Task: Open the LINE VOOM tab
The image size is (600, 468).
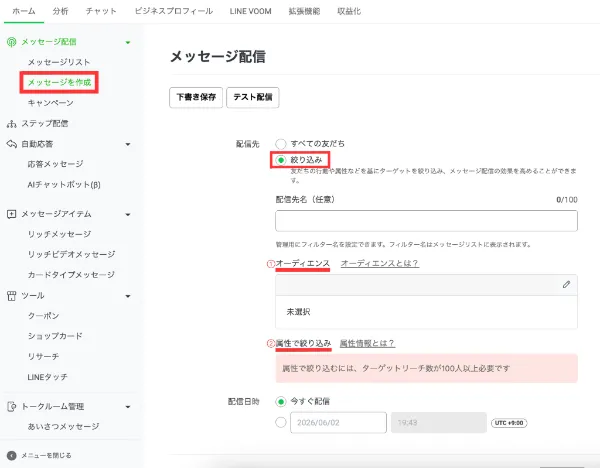Action: (x=251, y=11)
